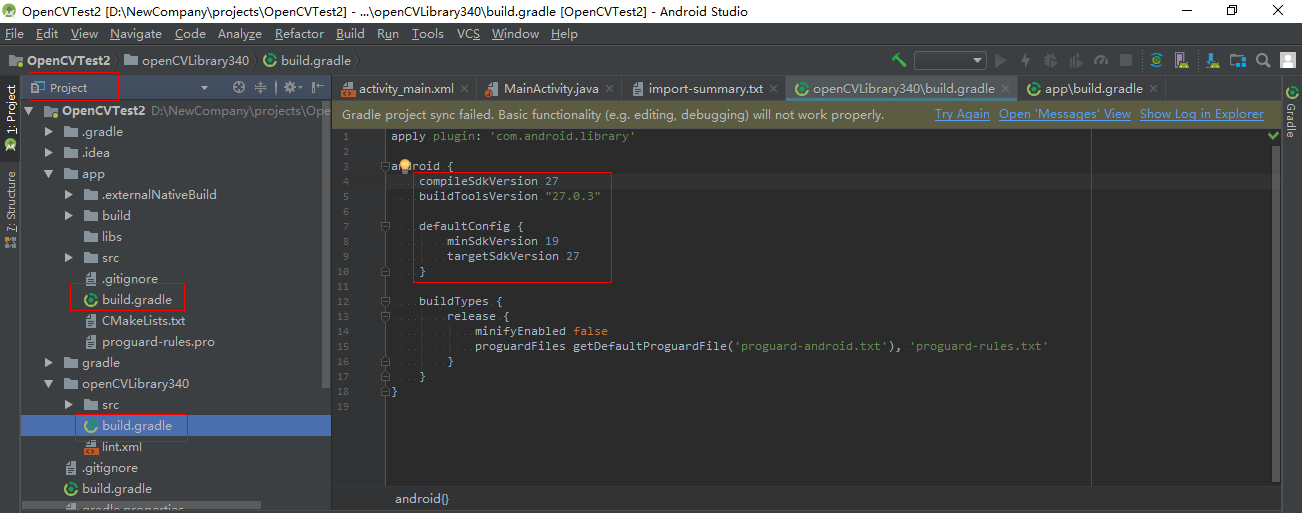Fold the buildTypes block in gutter
This screenshot has width=1302, height=513.
point(385,301)
